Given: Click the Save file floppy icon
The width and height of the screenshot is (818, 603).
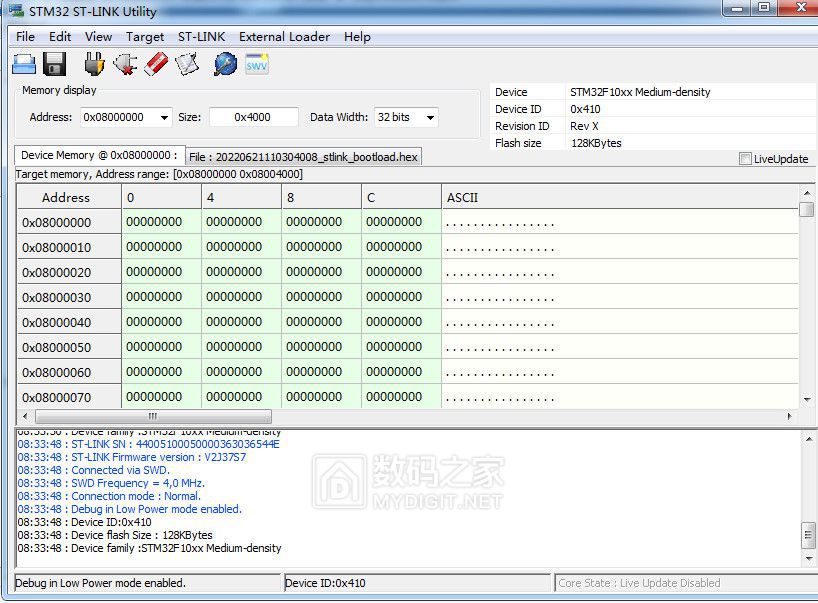Looking at the screenshot, I should (55, 65).
